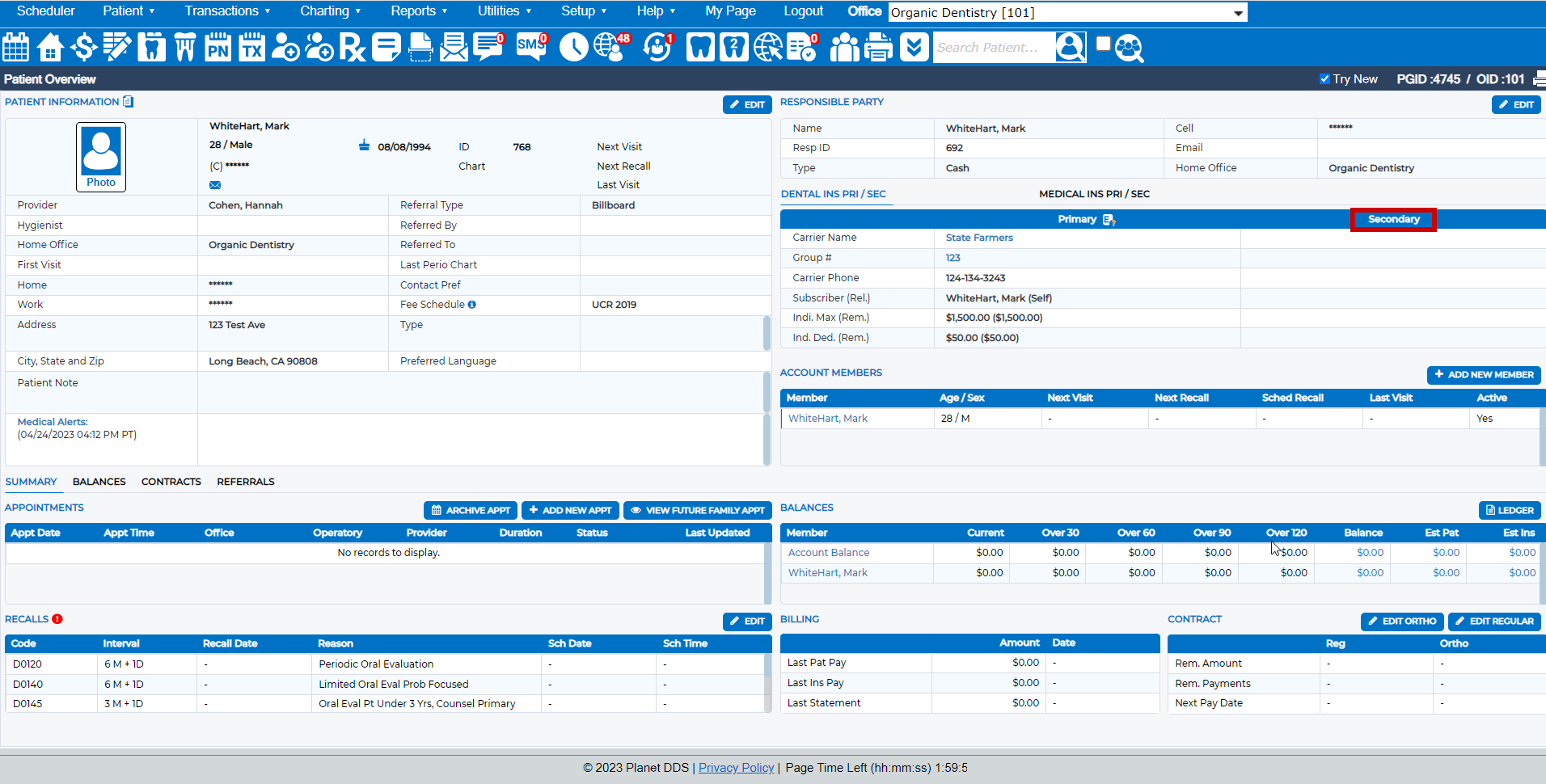Image resolution: width=1546 pixels, height=784 pixels.
Task: Click the Fee Schedule info icon
Action: coord(472,305)
